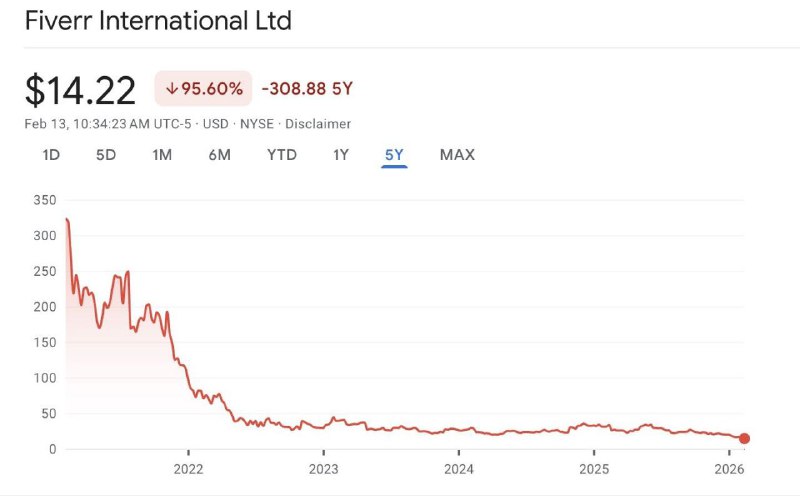The image size is (800, 496).
Task: Click the 2024 label on the timeline
Action: 458,468
